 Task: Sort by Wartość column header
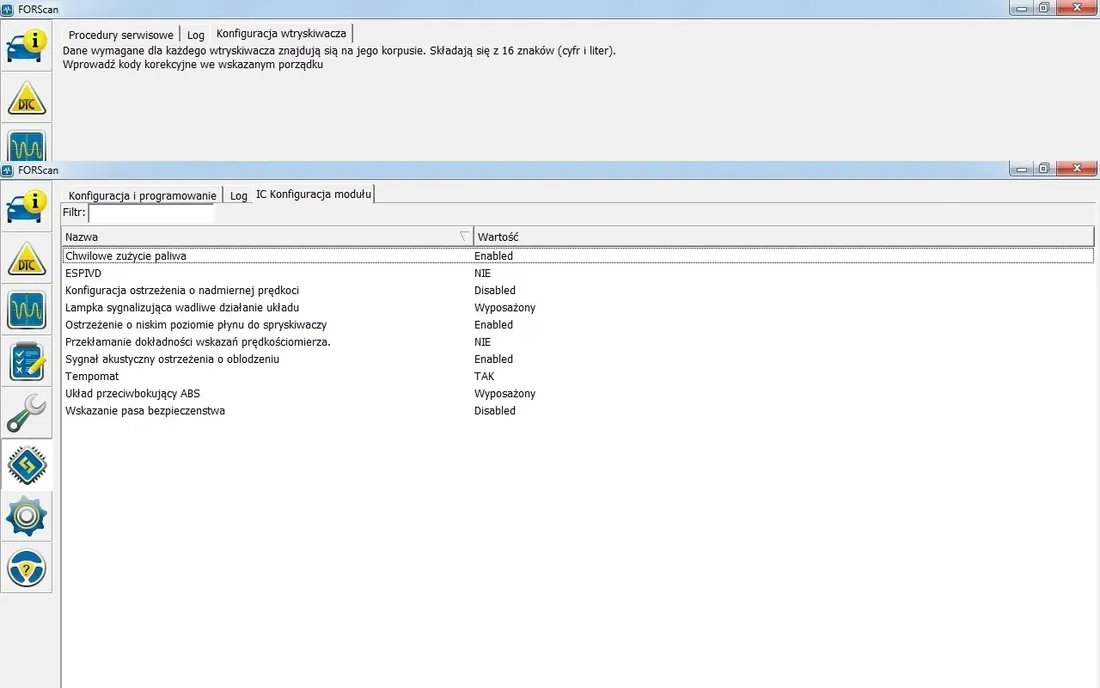[784, 236]
